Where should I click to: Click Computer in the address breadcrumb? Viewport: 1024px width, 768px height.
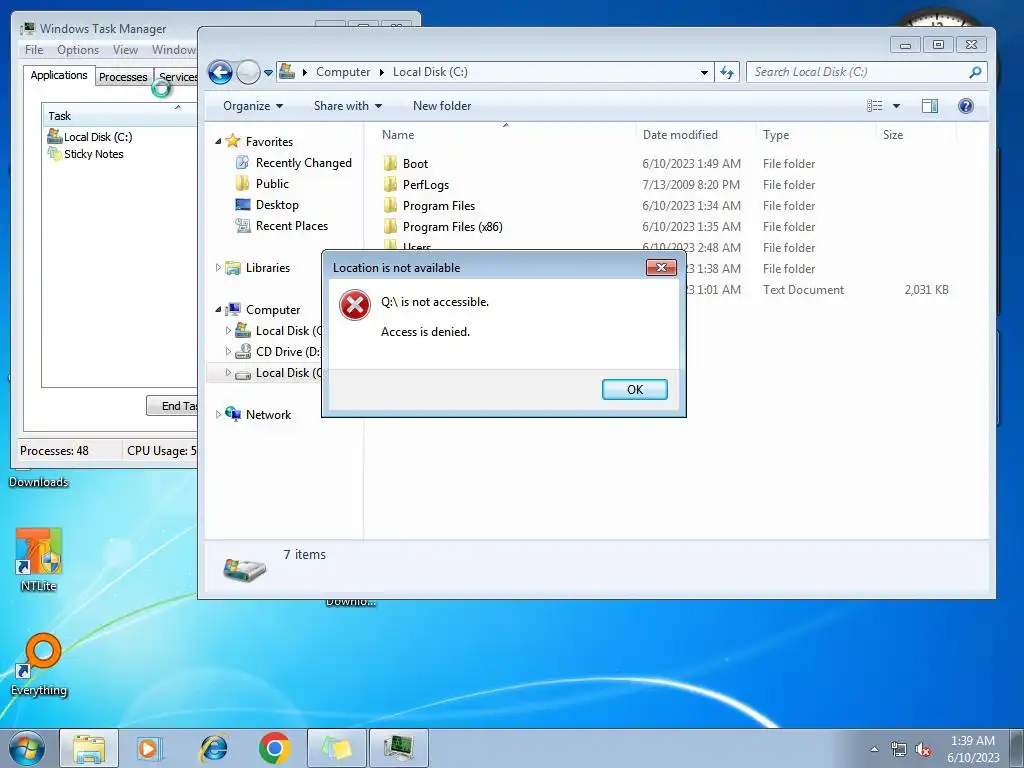click(x=343, y=72)
